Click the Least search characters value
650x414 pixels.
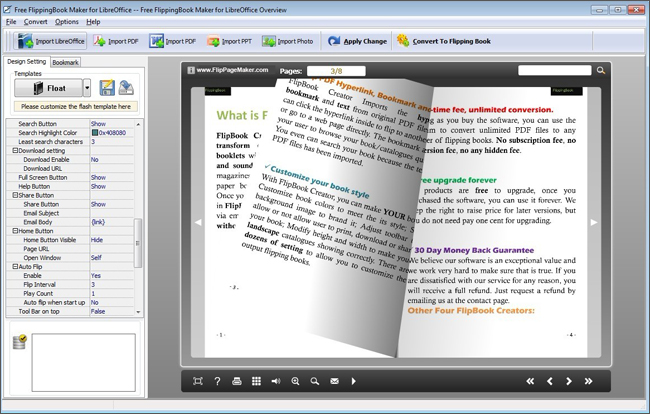(x=112, y=142)
